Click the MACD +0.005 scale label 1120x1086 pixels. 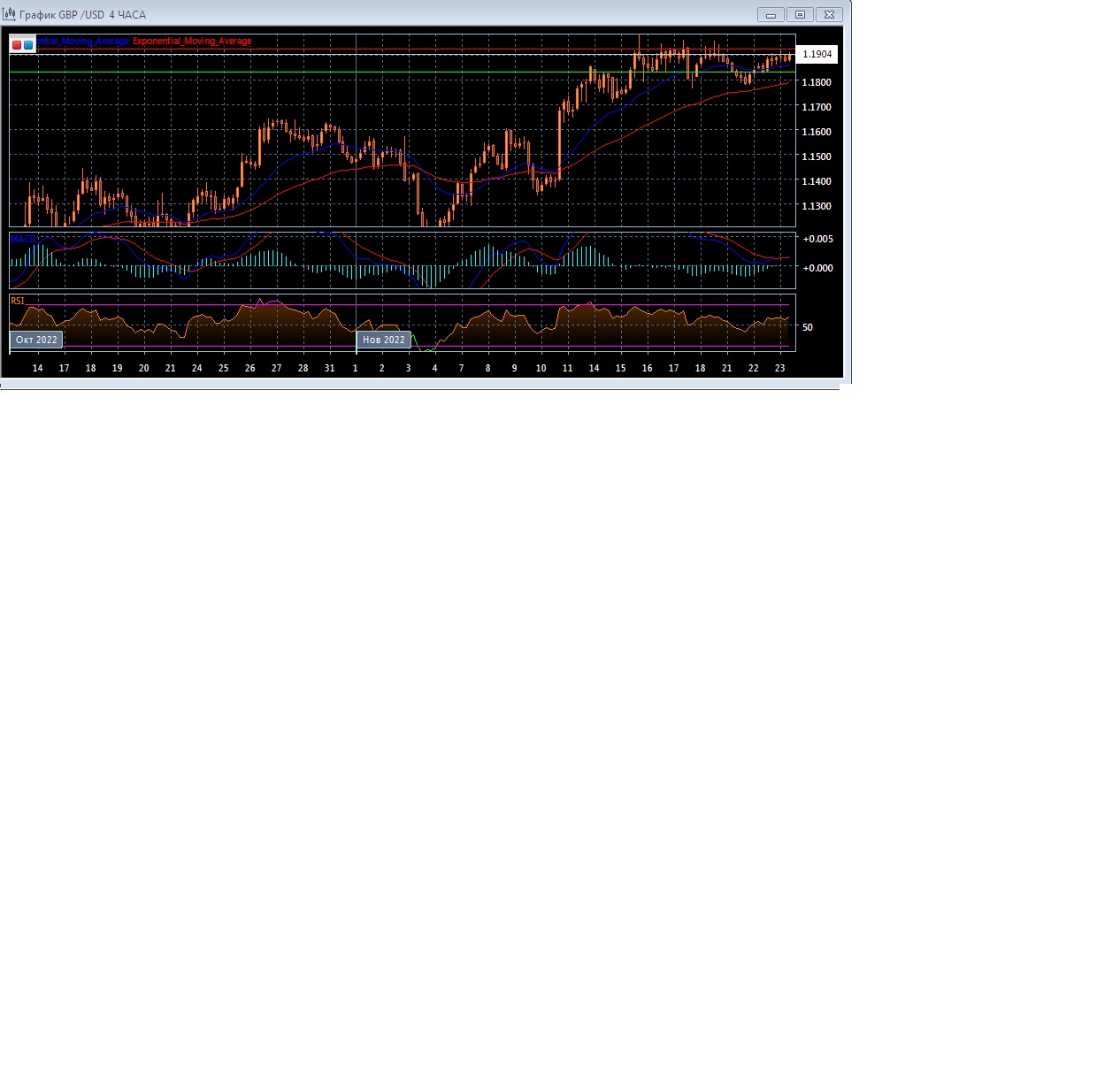coord(817,239)
